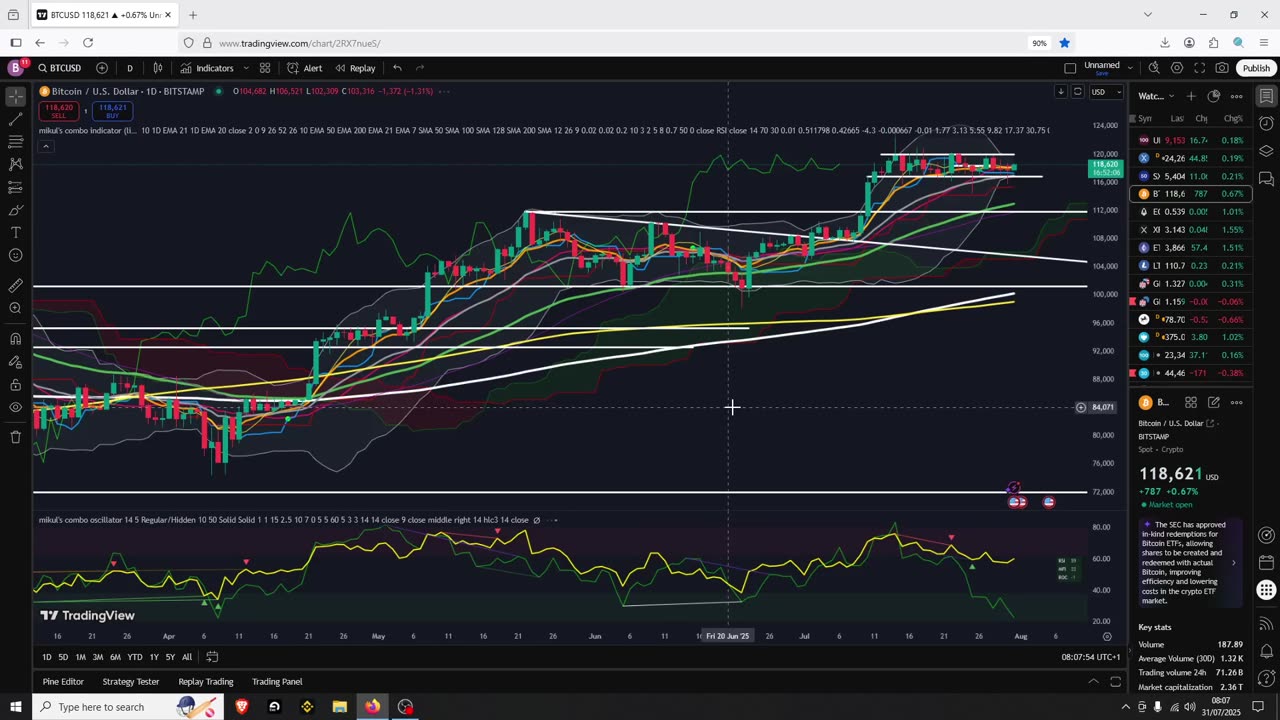Open the BTCUSD symbol search field
The image size is (1280, 720).
point(60,68)
